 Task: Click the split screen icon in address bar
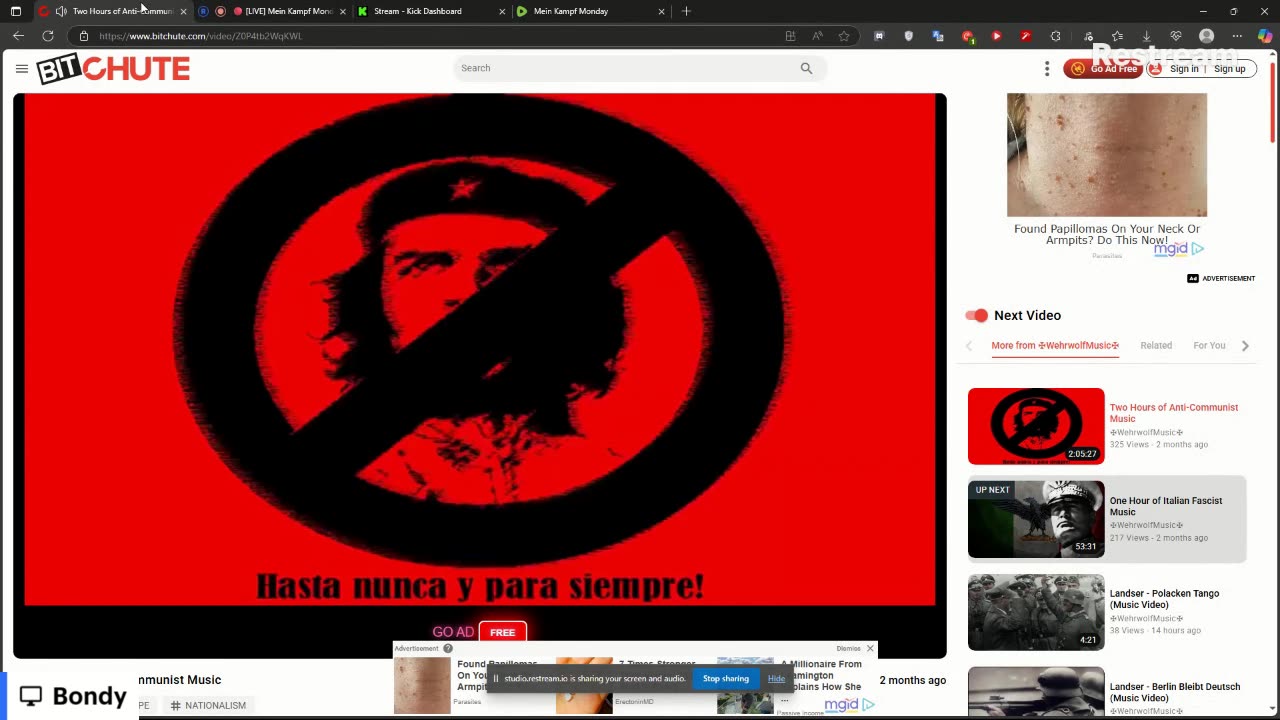click(x=790, y=36)
